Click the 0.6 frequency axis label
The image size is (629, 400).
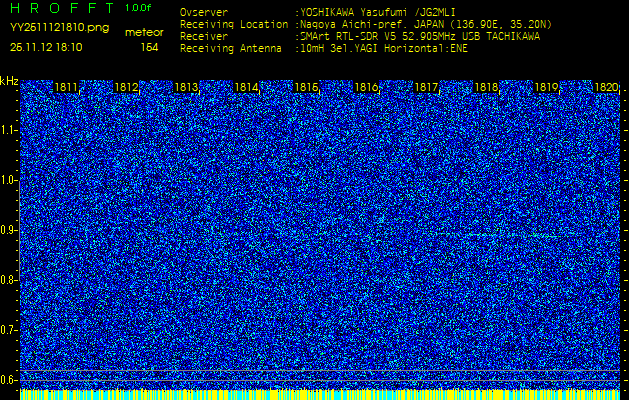pos(8,380)
